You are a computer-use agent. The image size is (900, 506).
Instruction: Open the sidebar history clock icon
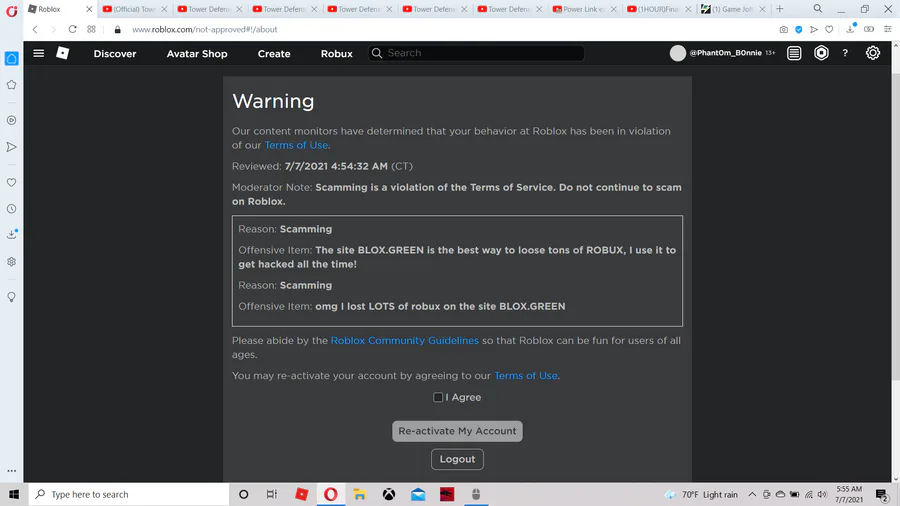11,209
